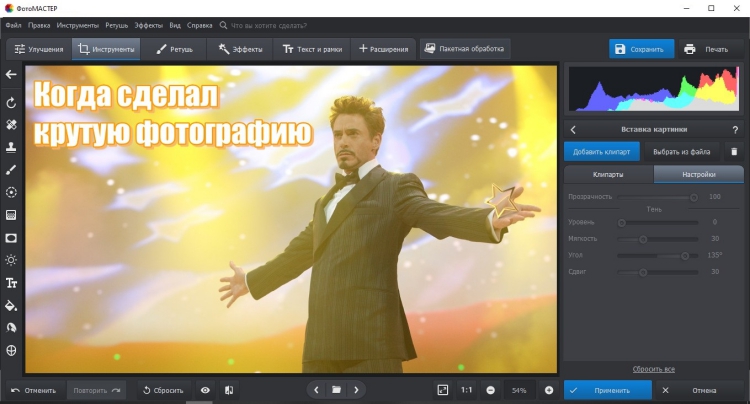
Task: Select the bottom circular crosshair tool
Action: pos(11,350)
